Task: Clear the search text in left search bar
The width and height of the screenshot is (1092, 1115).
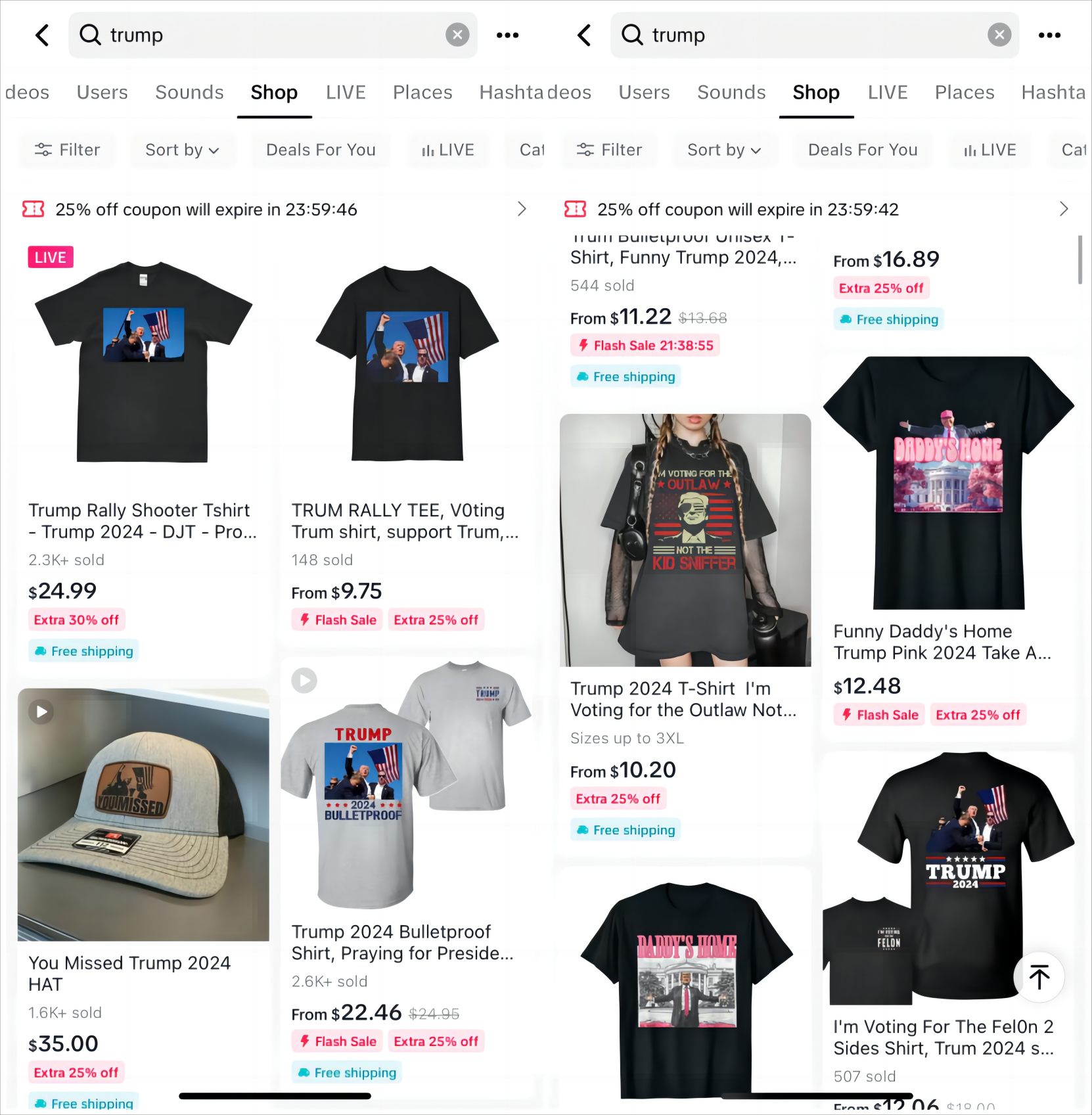Action: [457, 35]
